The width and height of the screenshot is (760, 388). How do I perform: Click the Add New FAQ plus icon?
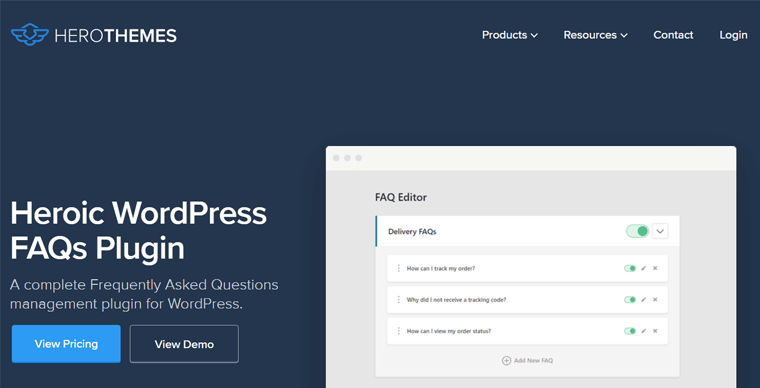click(x=506, y=360)
